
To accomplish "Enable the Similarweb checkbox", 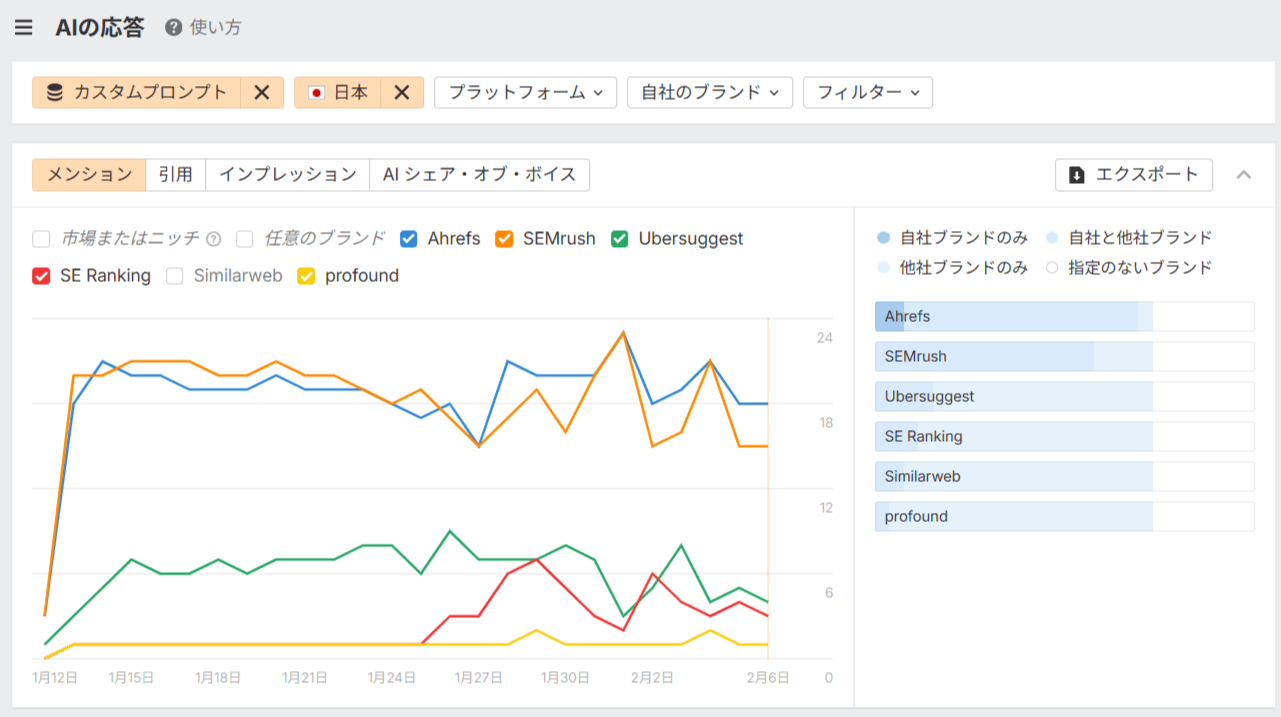I will 175,276.
